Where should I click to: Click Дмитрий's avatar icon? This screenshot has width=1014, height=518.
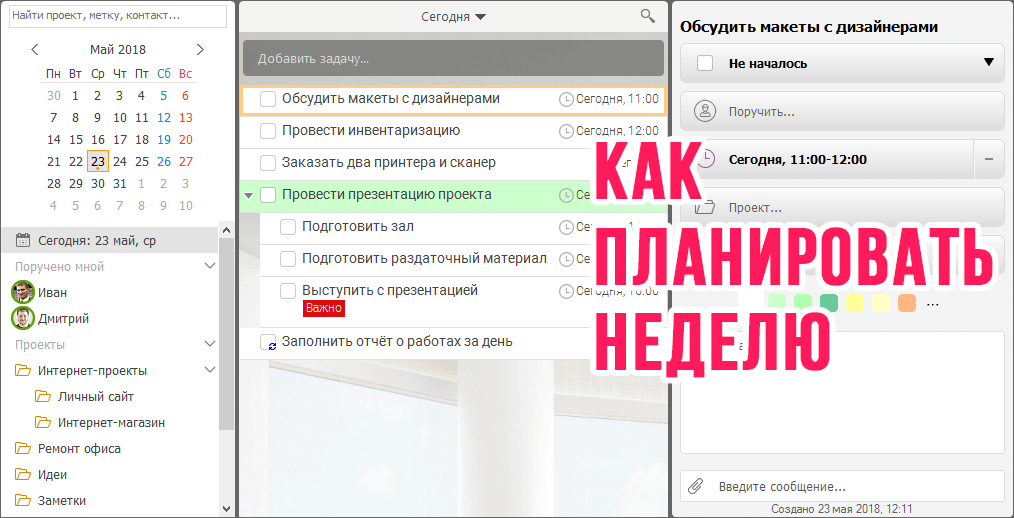point(22,319)
